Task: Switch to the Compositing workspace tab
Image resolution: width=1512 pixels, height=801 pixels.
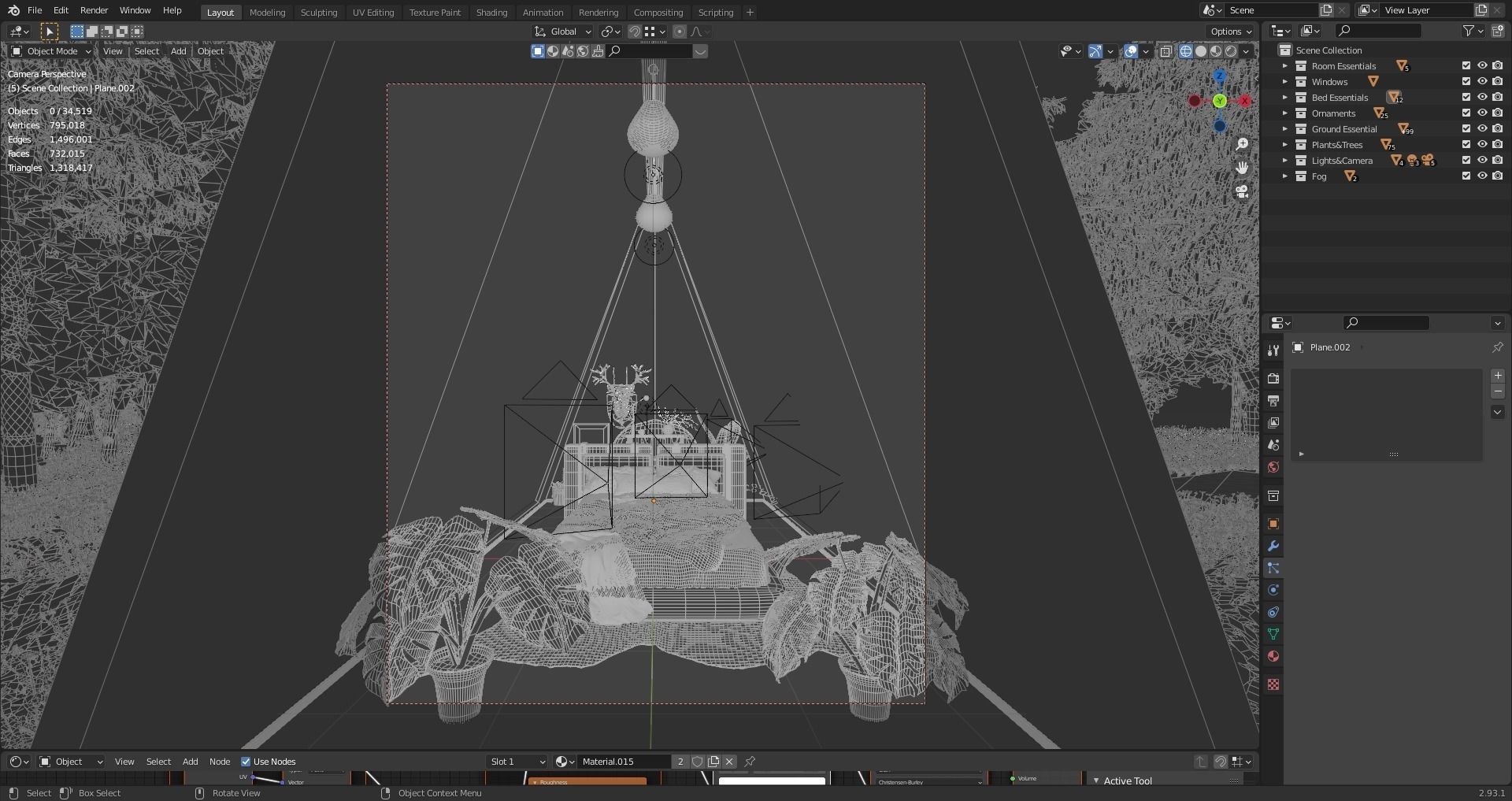Action: coord(658,12)
